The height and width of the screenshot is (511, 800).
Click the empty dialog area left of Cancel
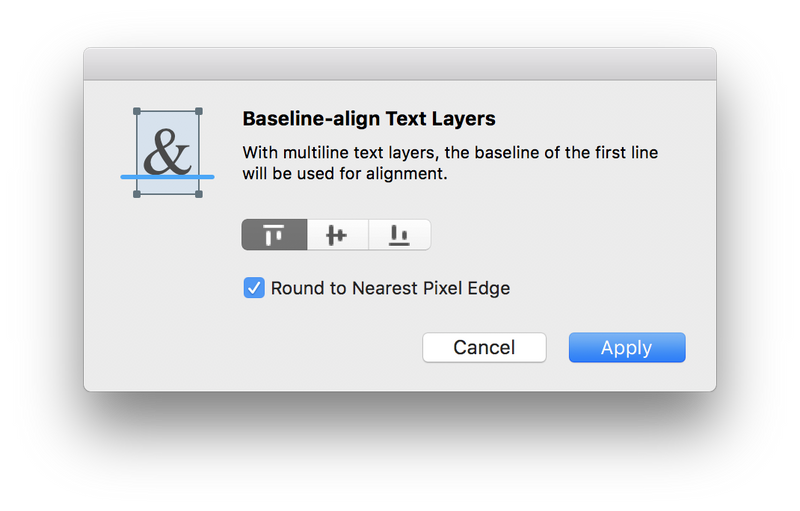coord(306,348)
